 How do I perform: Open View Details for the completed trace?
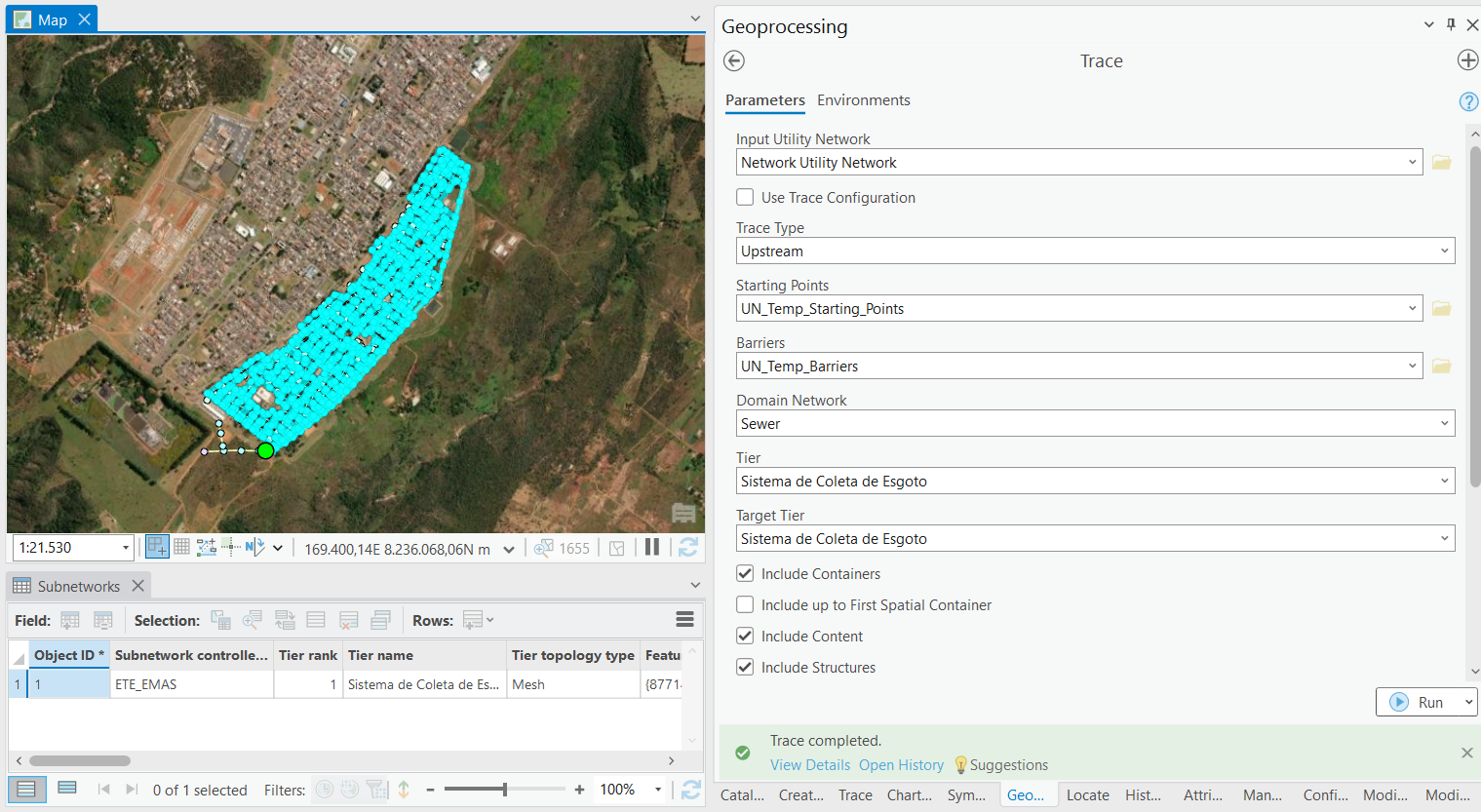[x=810, y=764]
